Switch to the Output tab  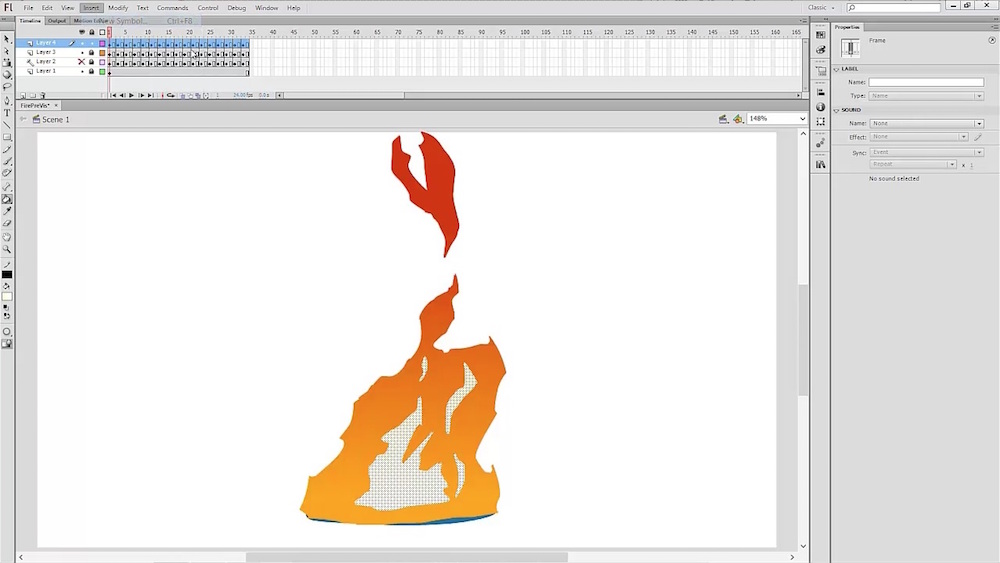click(57, 20)
